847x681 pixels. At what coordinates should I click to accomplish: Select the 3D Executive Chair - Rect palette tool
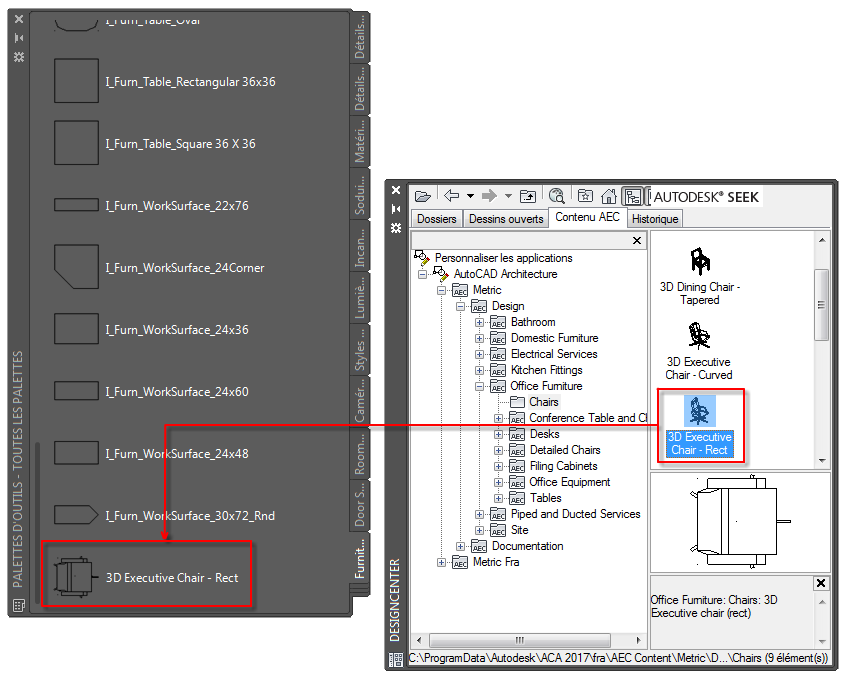(146, 575)
